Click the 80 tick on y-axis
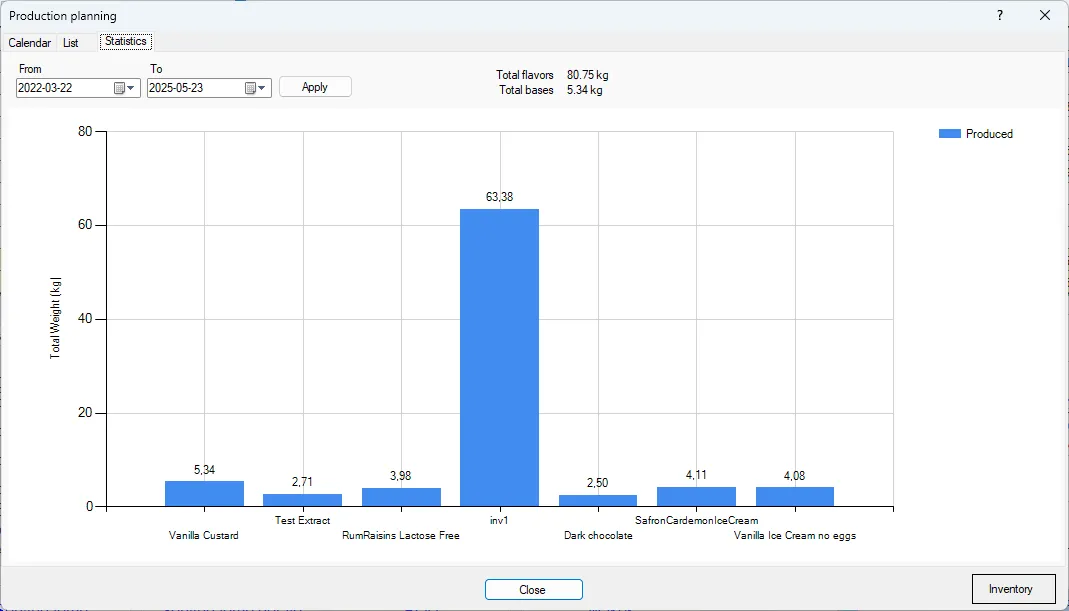 85,132
